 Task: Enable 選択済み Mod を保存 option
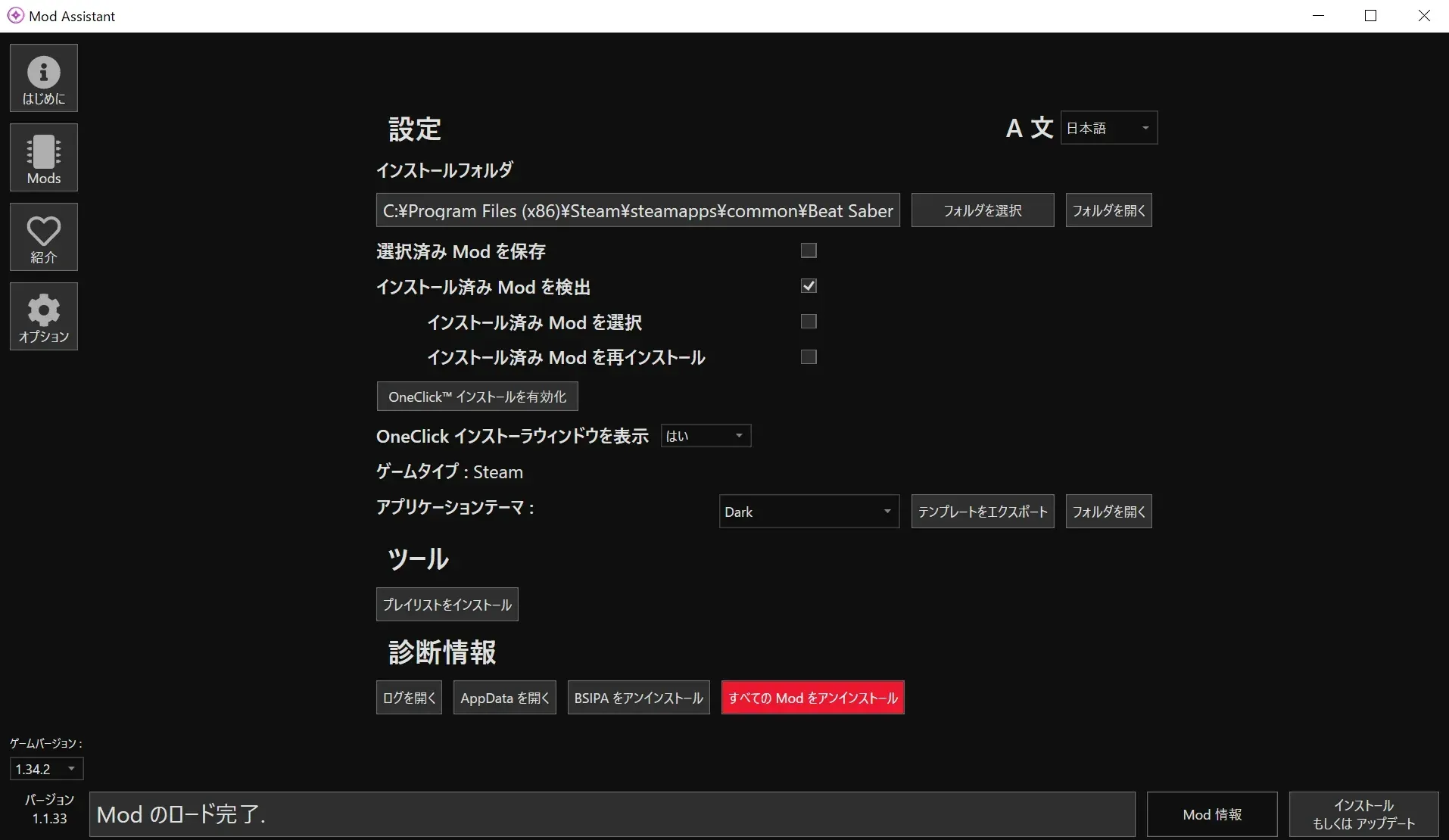pos(808,250)
